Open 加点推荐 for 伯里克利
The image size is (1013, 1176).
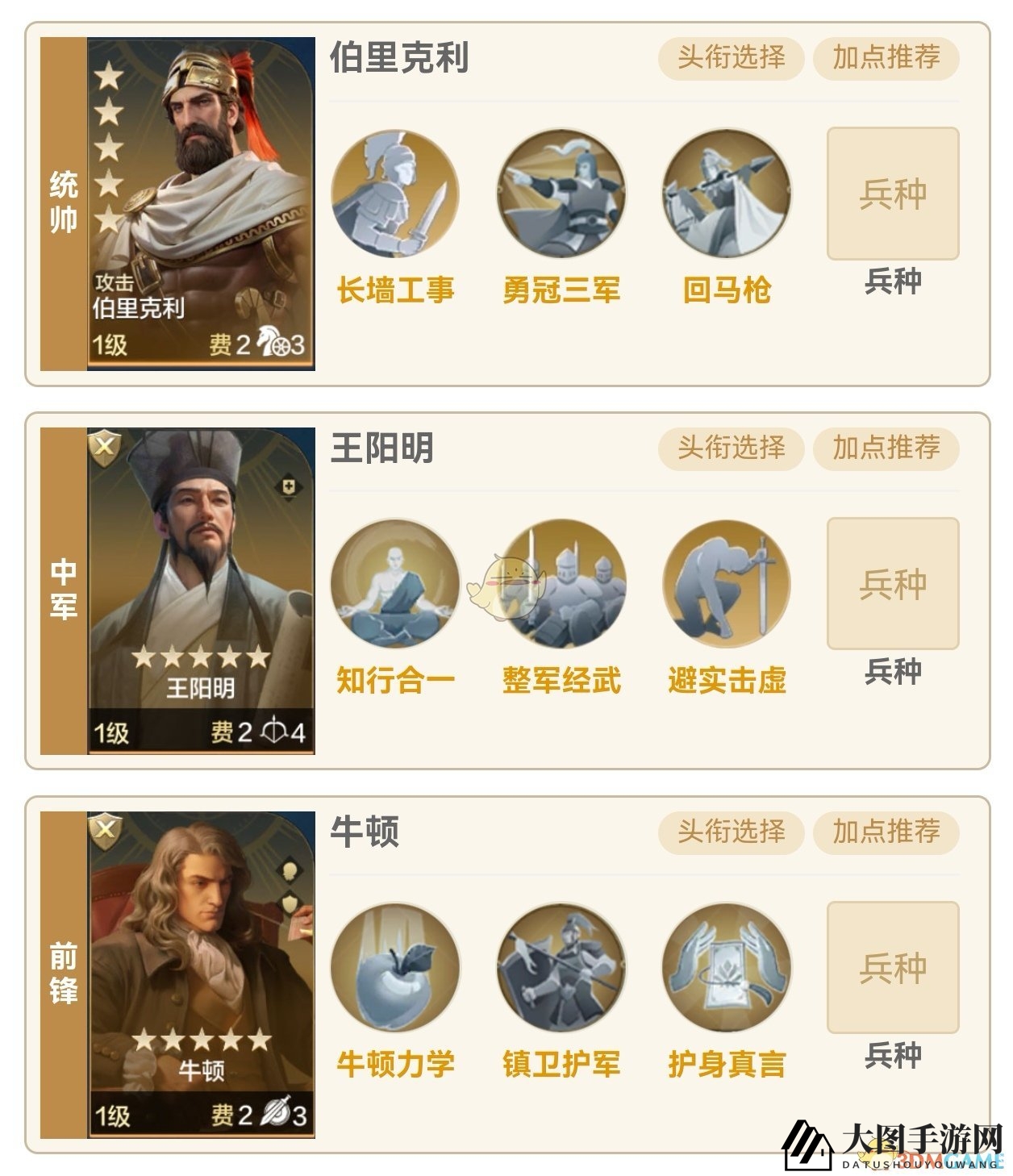[886, 57]
